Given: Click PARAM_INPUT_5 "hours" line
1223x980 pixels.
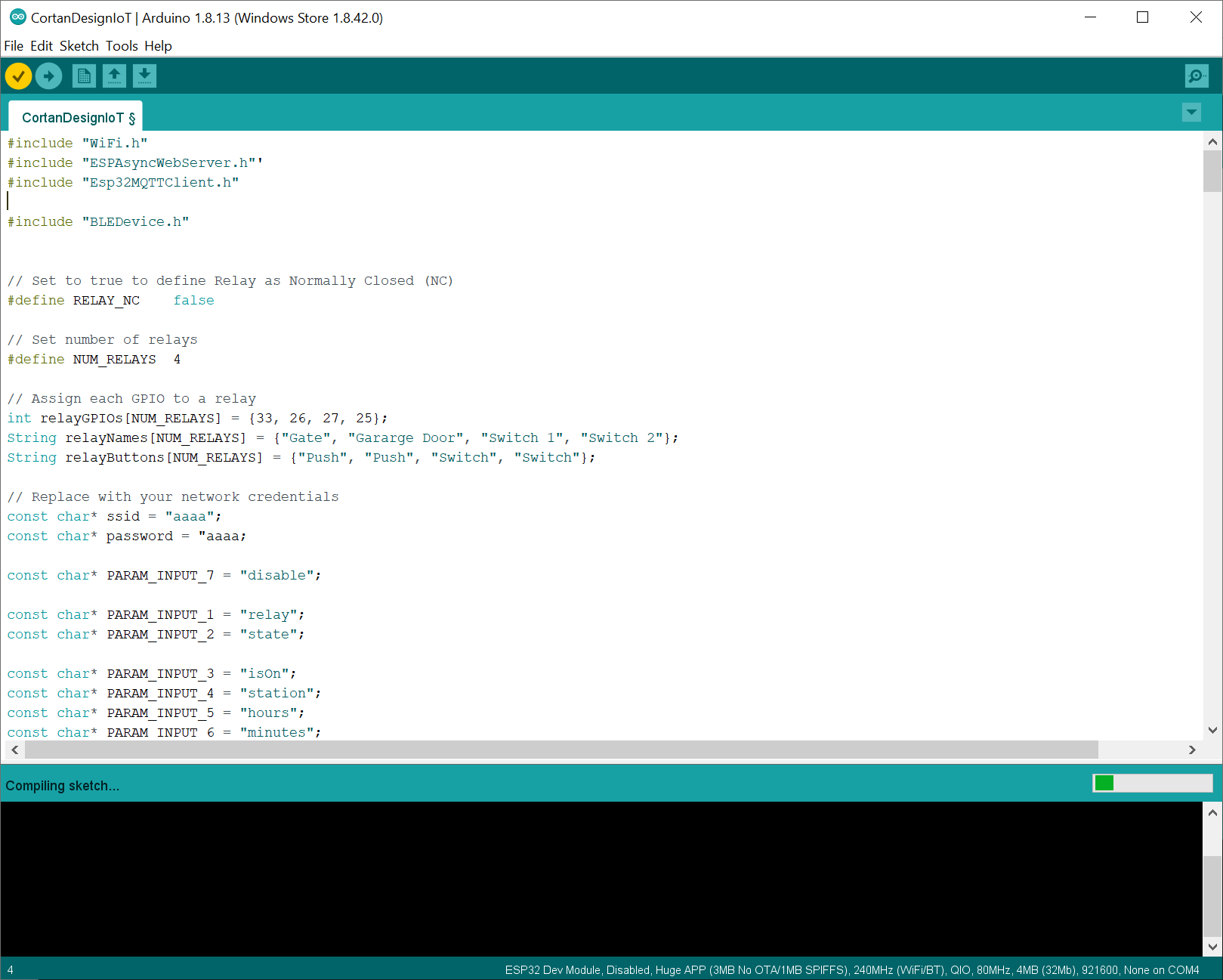Looking at the screenshot, I should coord(156,713).
